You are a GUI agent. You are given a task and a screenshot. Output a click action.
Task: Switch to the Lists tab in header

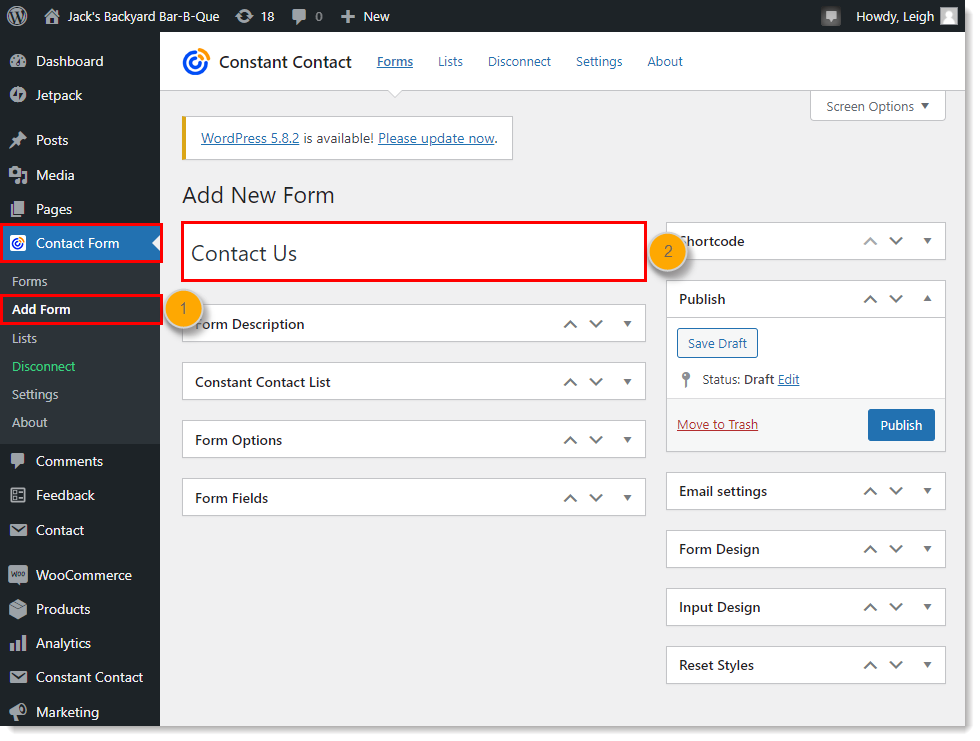click(x=450, y=61)
